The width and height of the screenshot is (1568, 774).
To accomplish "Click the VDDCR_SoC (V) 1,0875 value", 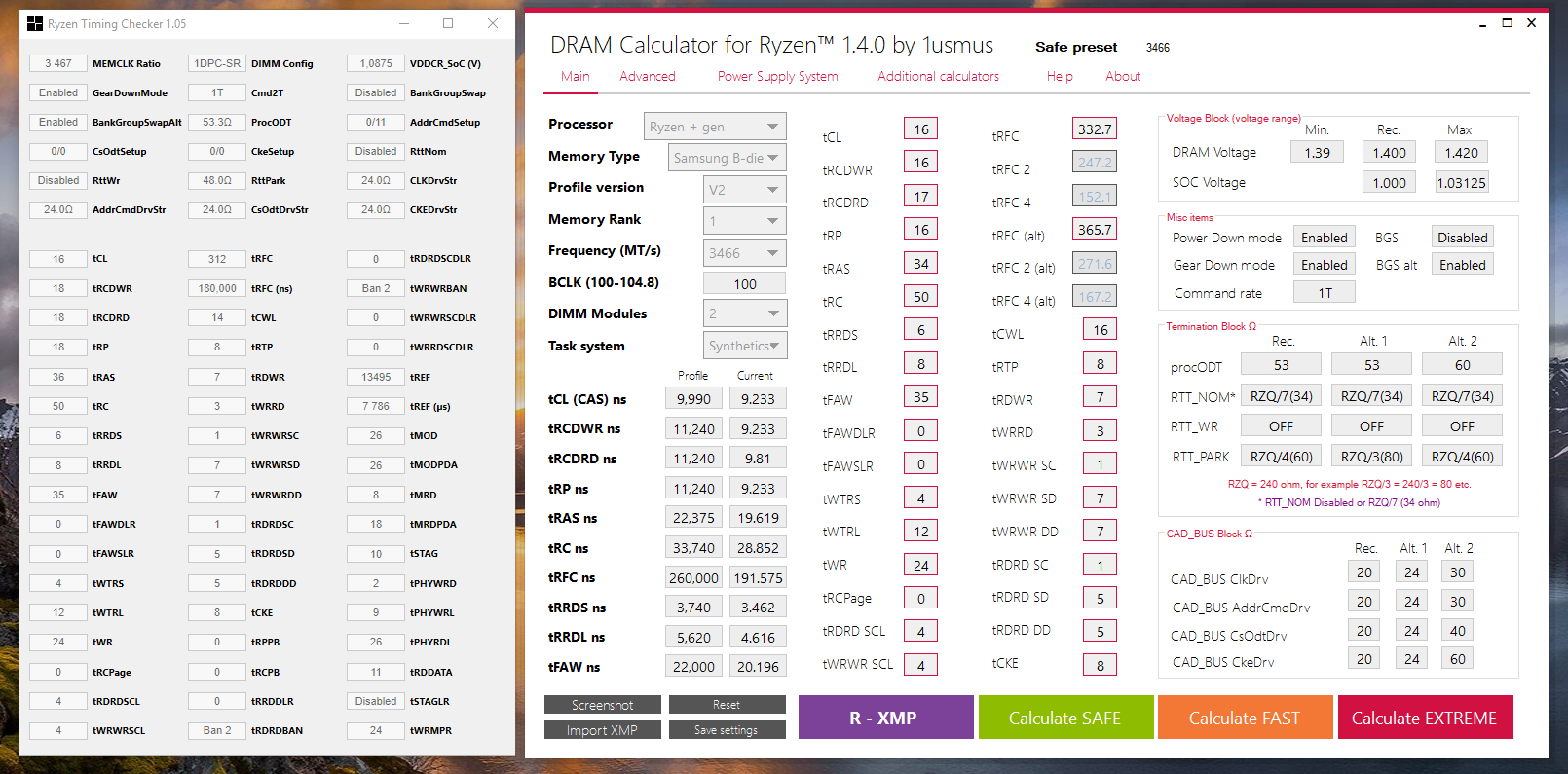I will point(376,63).
